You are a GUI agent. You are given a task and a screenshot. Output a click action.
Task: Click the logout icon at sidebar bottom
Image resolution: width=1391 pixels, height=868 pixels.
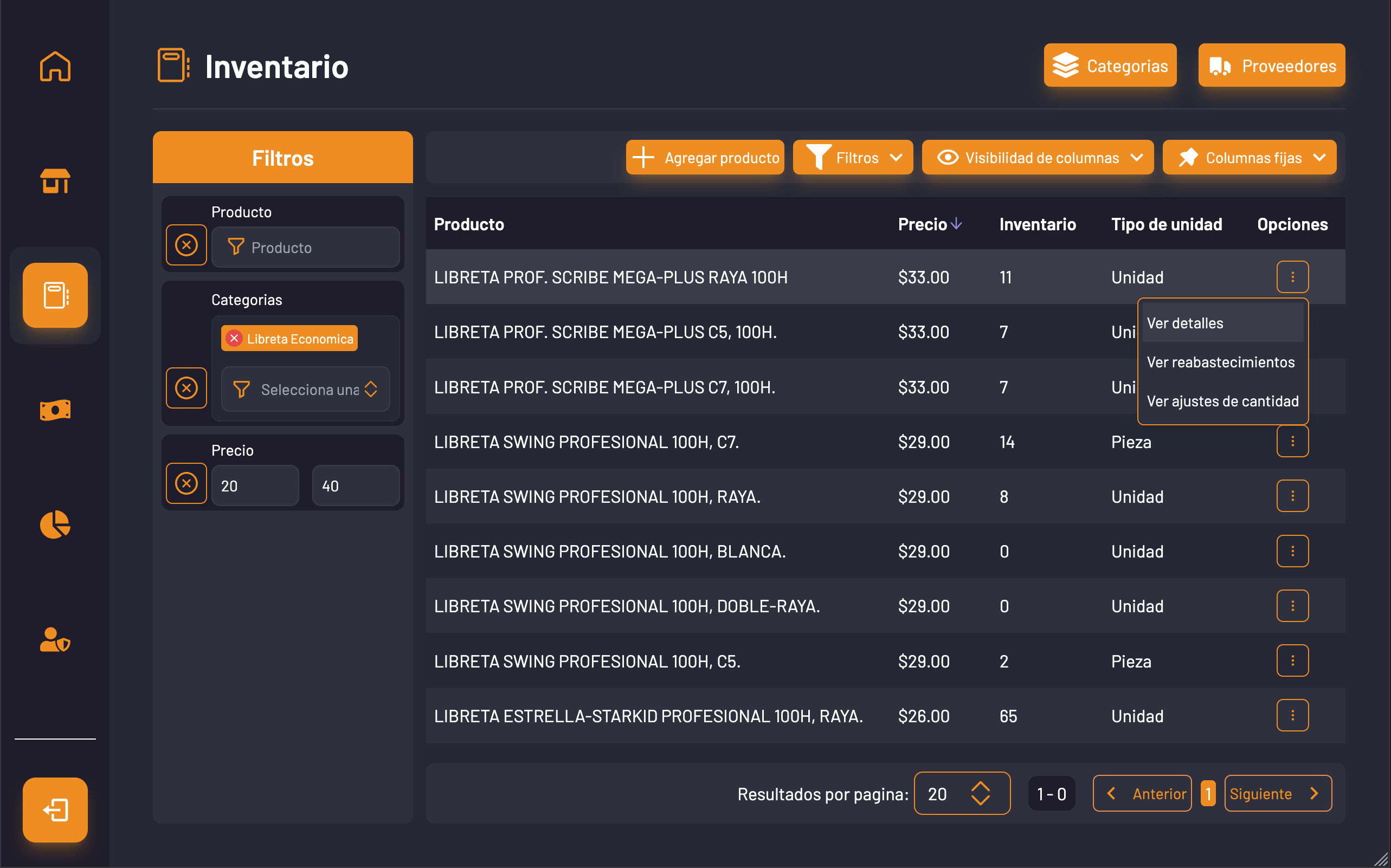[55, 809]
